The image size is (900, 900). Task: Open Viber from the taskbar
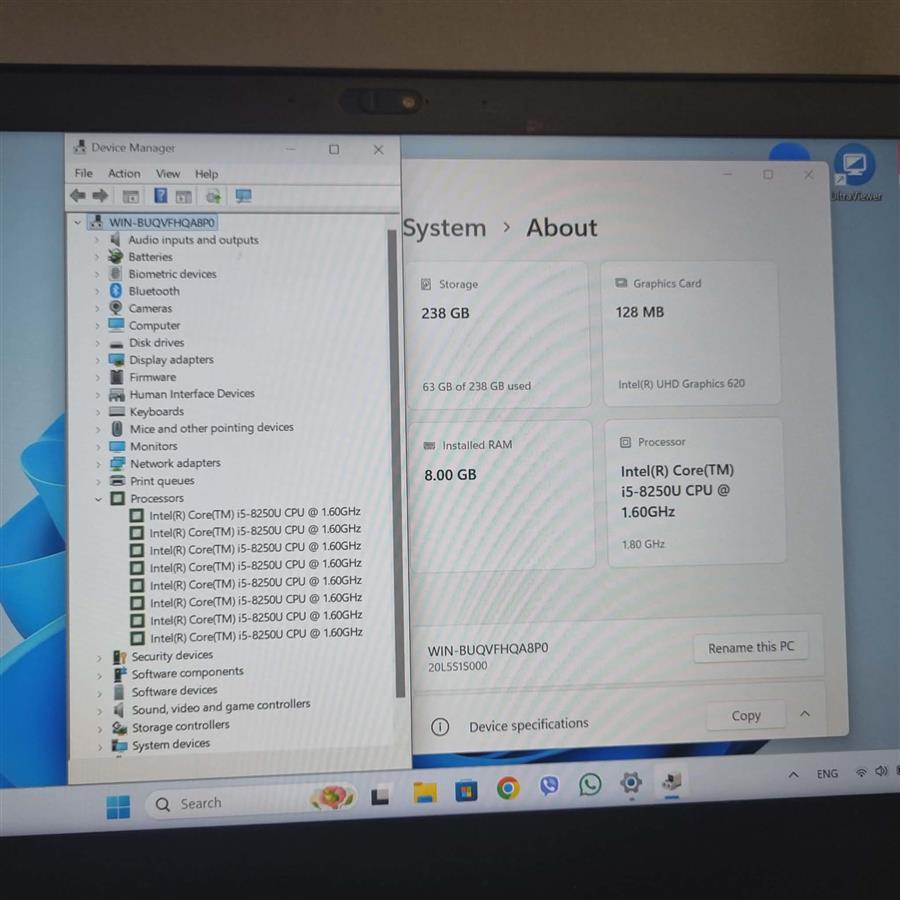pyautogui.click(x=549, y=787)
